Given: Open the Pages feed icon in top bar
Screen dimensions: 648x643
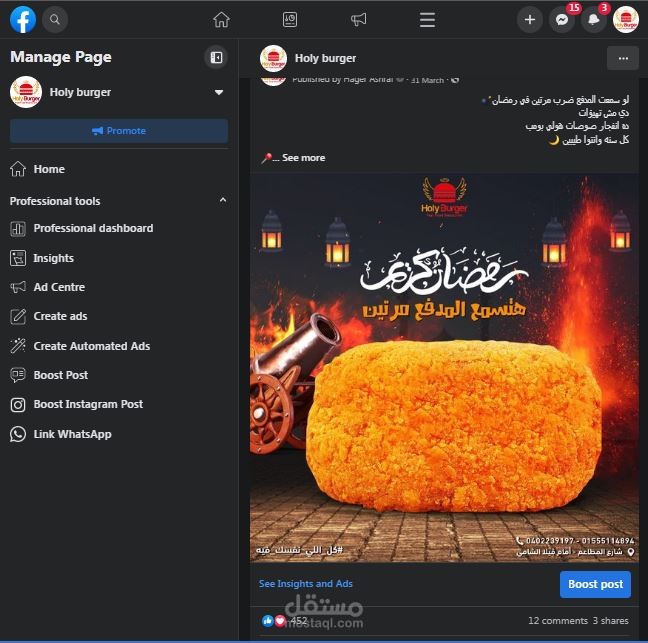Looking at the screenshot, I should 290,19.
